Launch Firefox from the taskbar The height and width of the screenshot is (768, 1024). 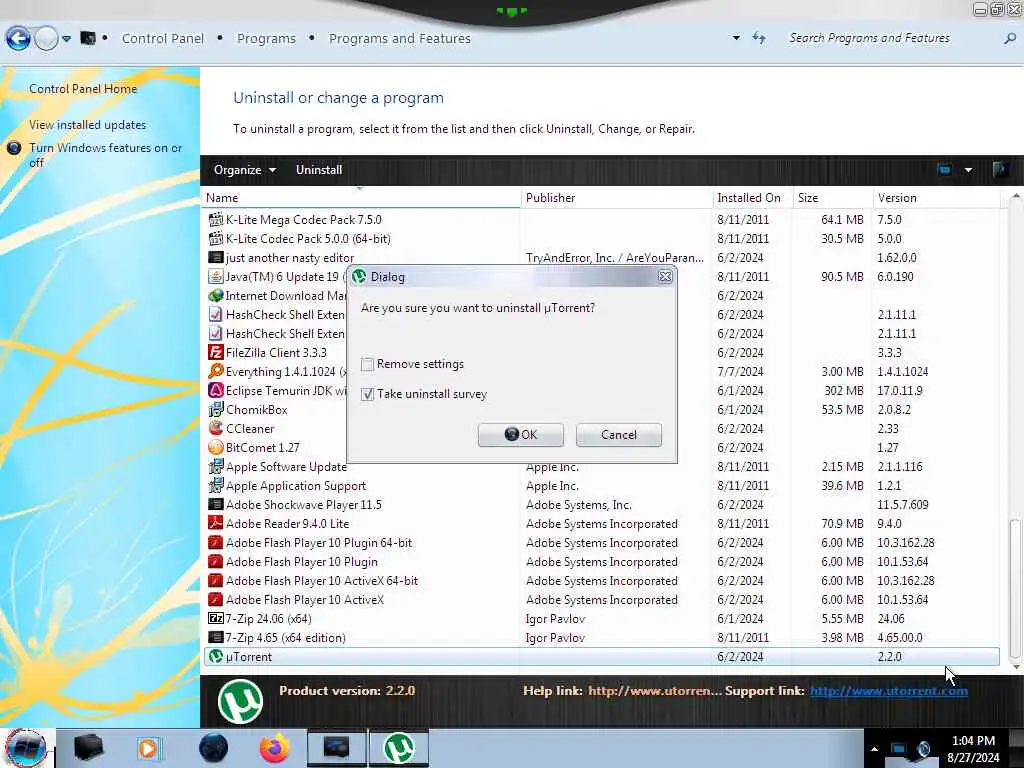click(x=275, y=748)
